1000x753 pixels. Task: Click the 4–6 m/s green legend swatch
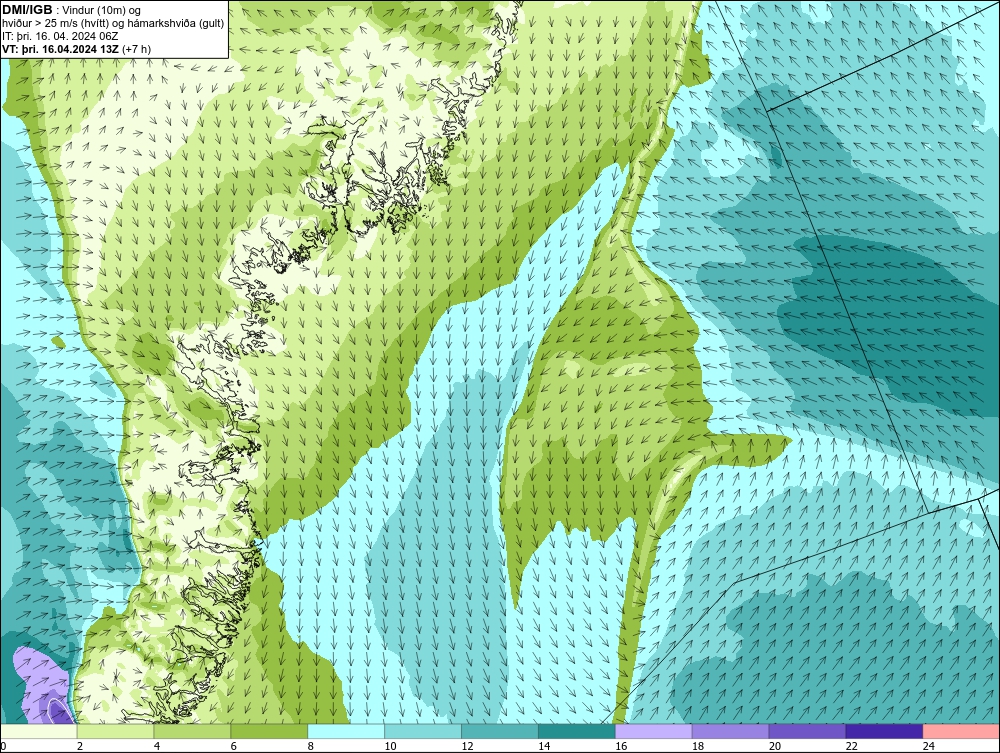click(192, 731)
